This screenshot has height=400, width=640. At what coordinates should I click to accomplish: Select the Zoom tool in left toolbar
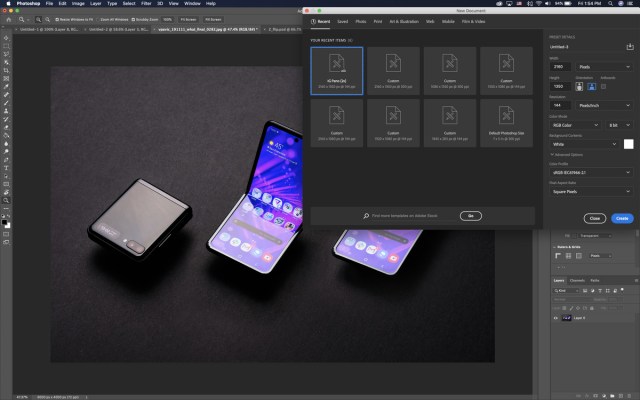point(6,200)
